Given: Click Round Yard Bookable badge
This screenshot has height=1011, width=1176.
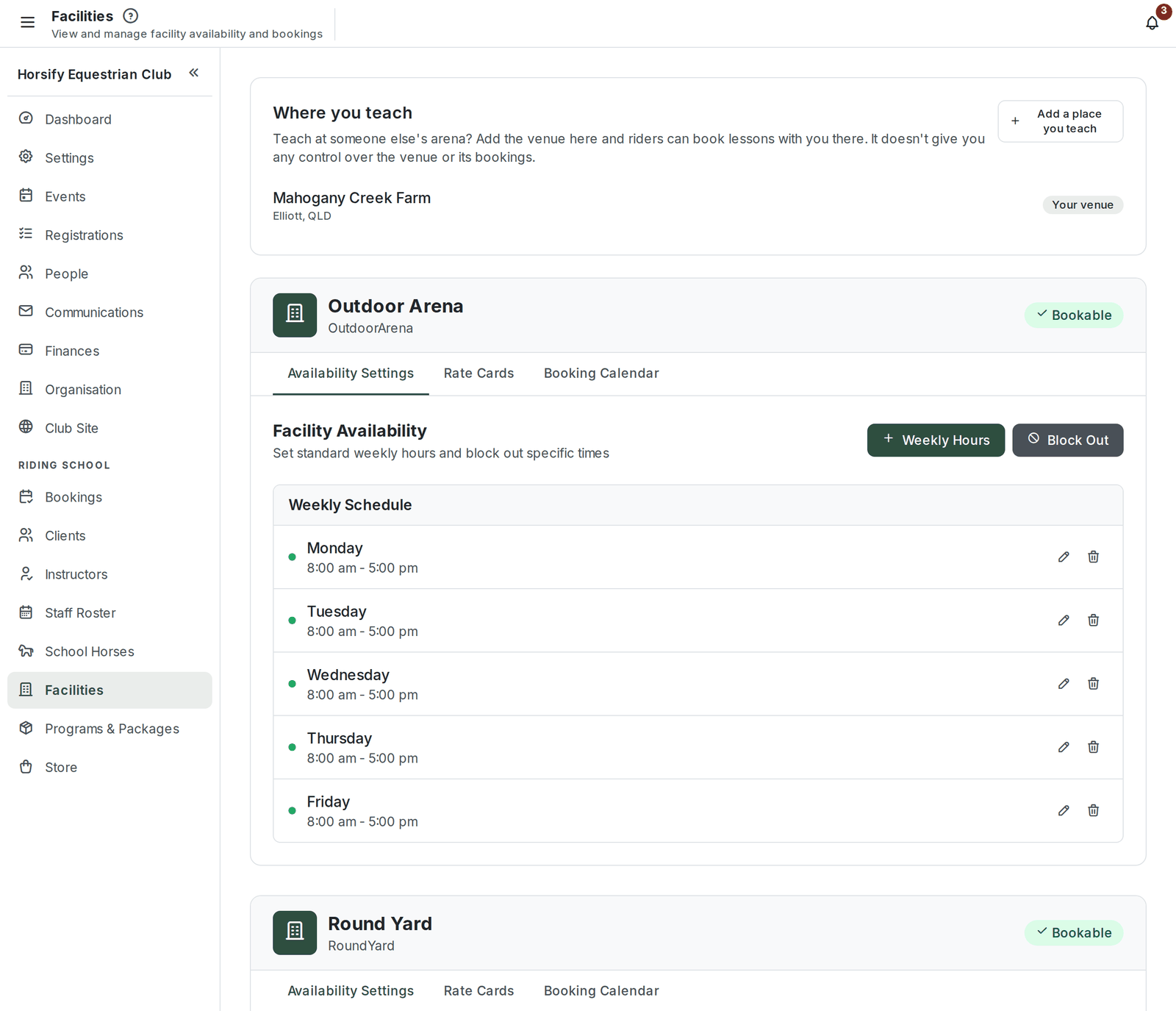Looking at the screenshot, I should coord(1074,932).
